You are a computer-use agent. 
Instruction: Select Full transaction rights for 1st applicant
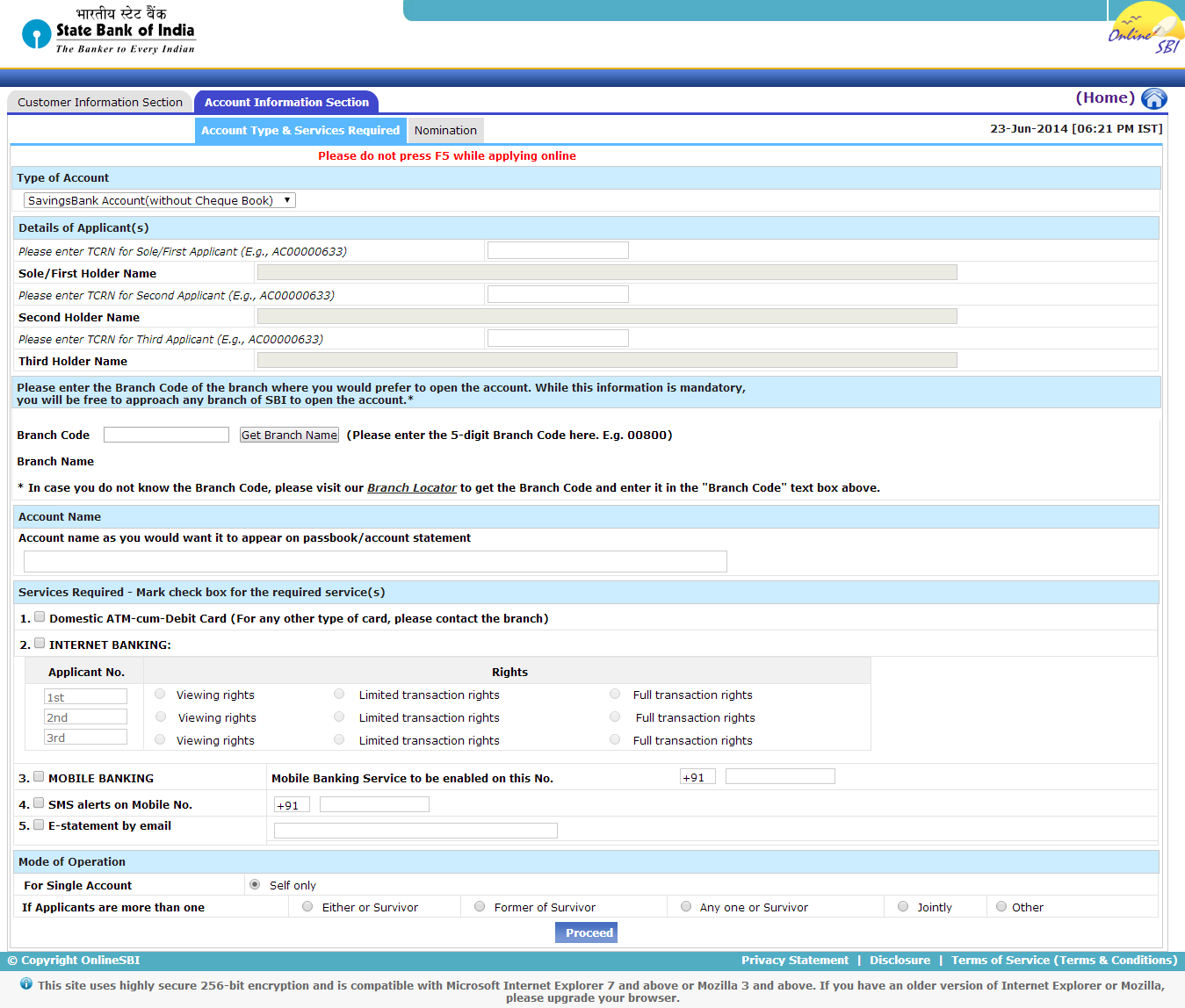pyautogui.click(x=615, y=694)
